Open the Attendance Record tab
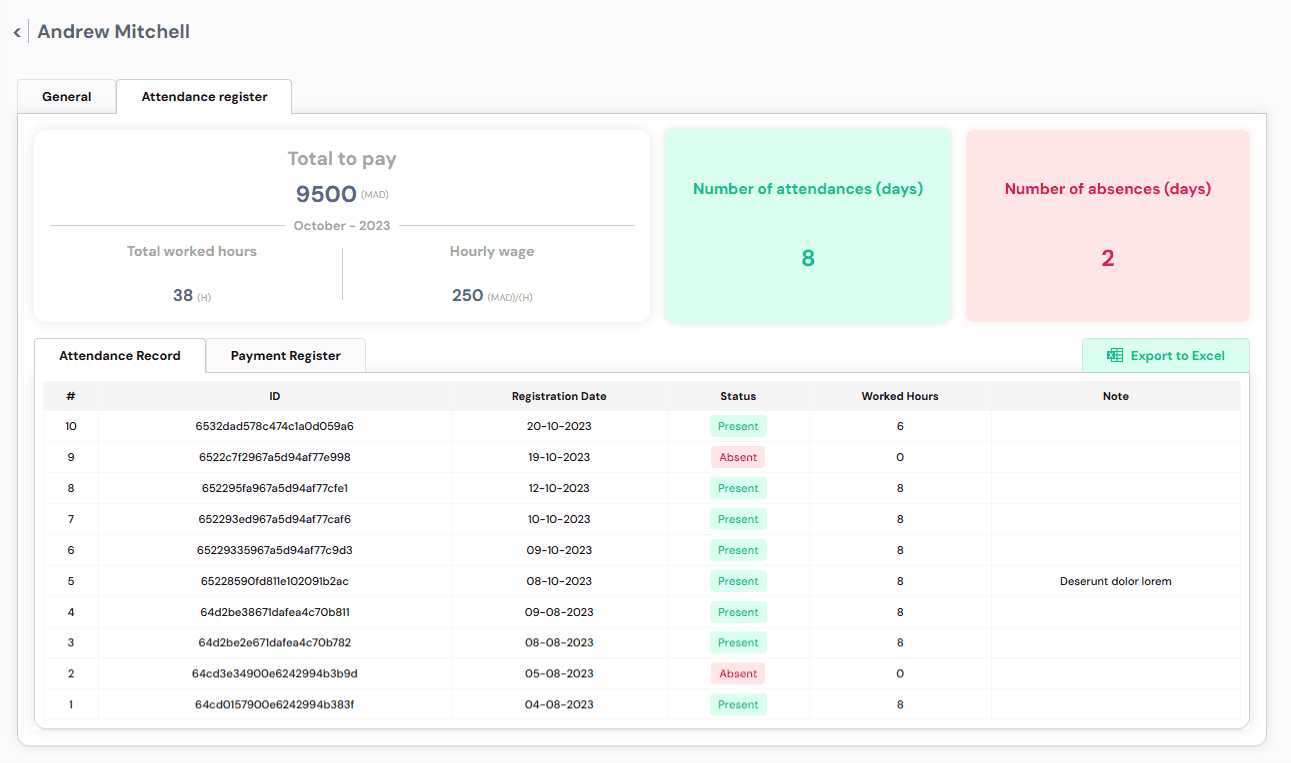Viewport: 1291px width, 763px height. 120,356
